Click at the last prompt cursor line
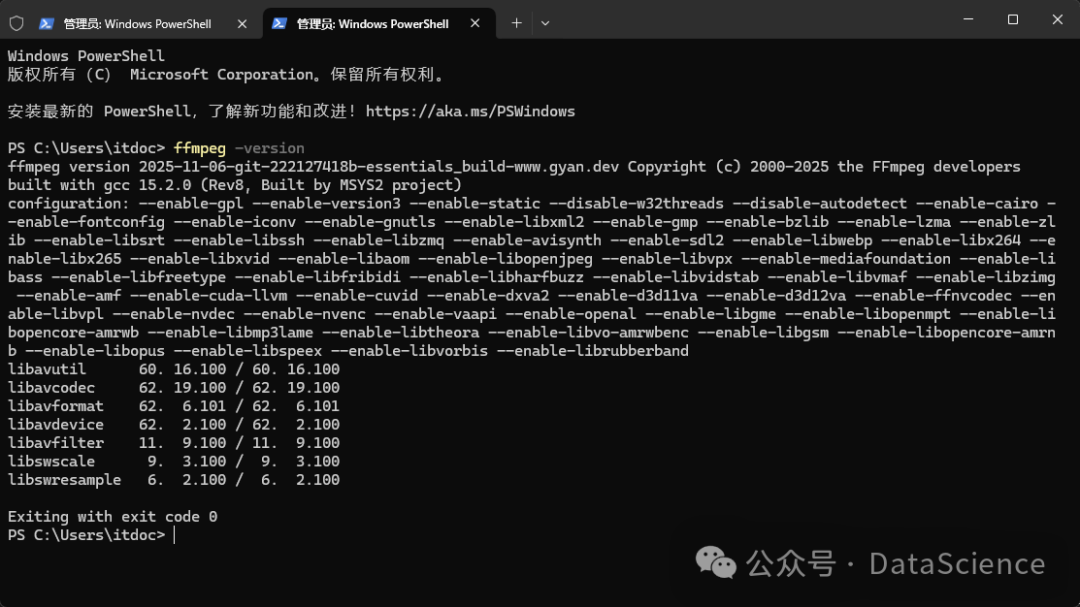Viewport: 1080px width, 607px height. pos(92,535)
